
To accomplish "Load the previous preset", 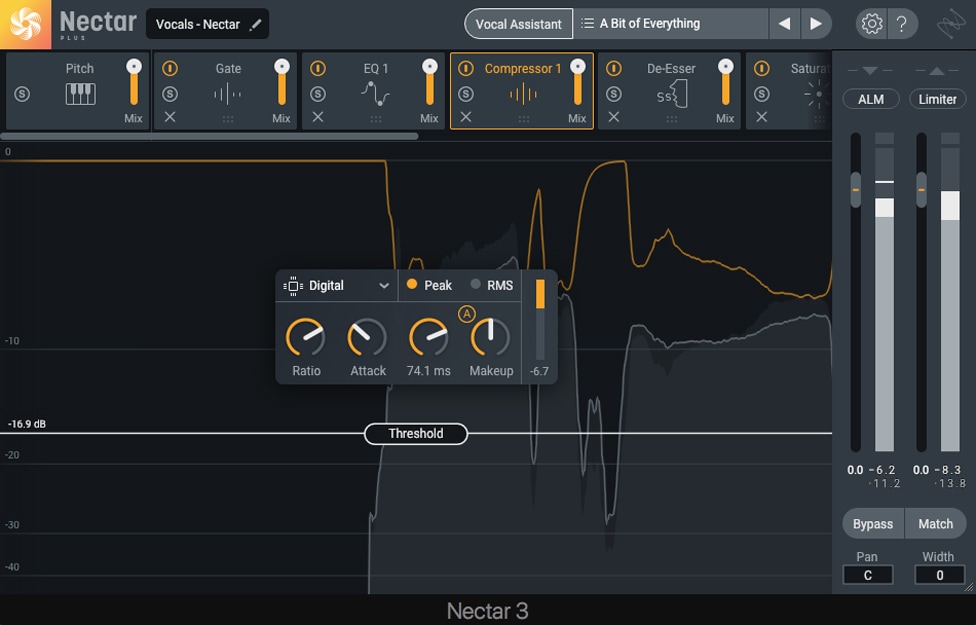I will pos(784,24).
